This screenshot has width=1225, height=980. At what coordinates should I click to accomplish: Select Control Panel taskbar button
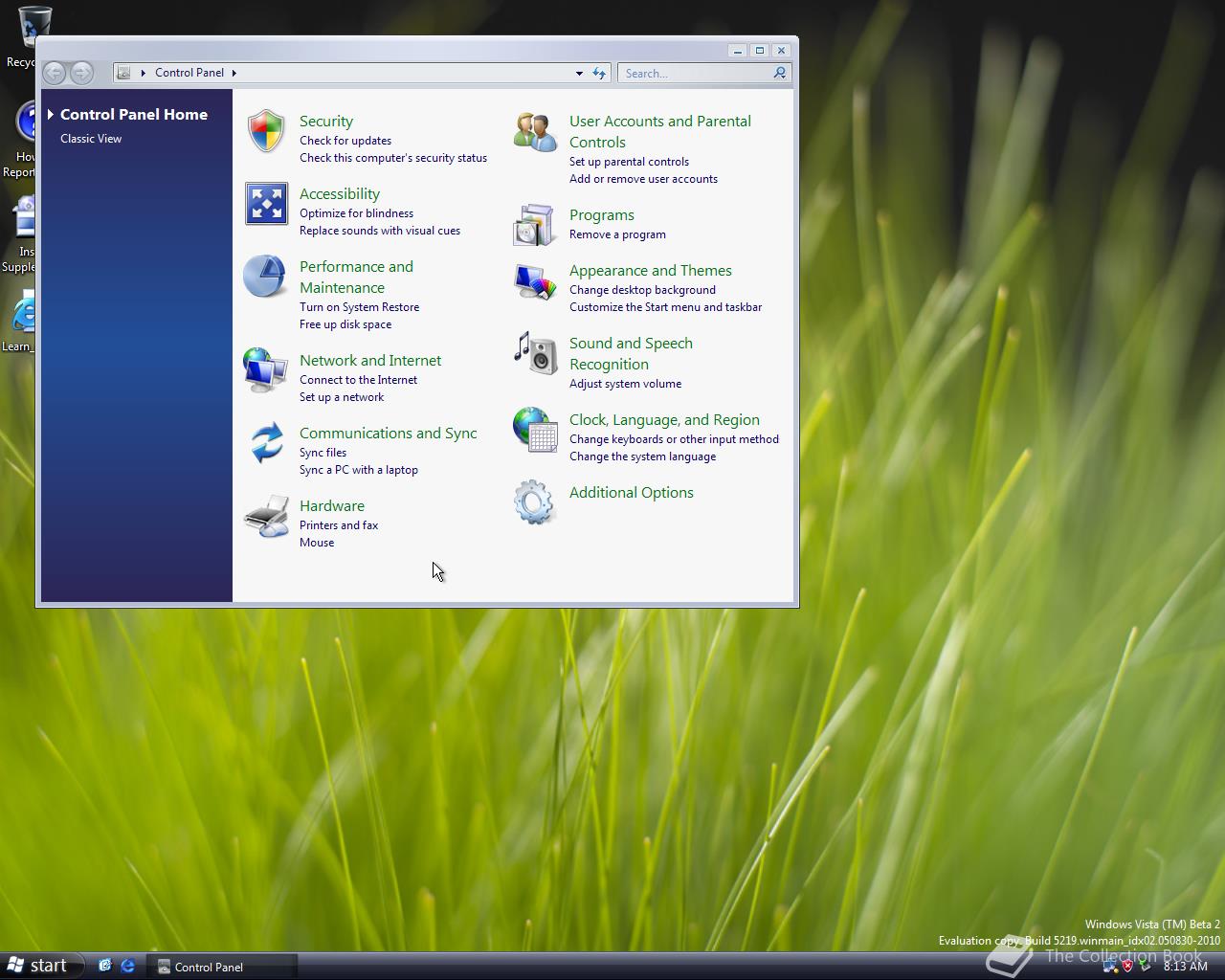click(x=222, y=967)
